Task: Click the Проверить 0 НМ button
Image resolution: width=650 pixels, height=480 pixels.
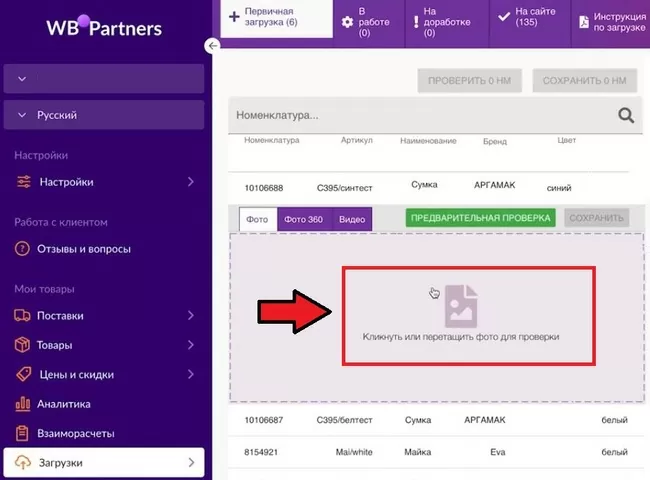Action: coord(471,81)
